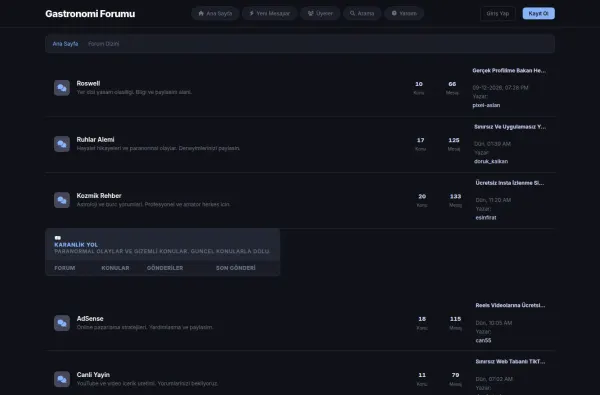Click Ruhlar Alemi last post time 'Dün, 01:39 AM'
Viewport: 600px width, 395px height.
pos(492,144)
